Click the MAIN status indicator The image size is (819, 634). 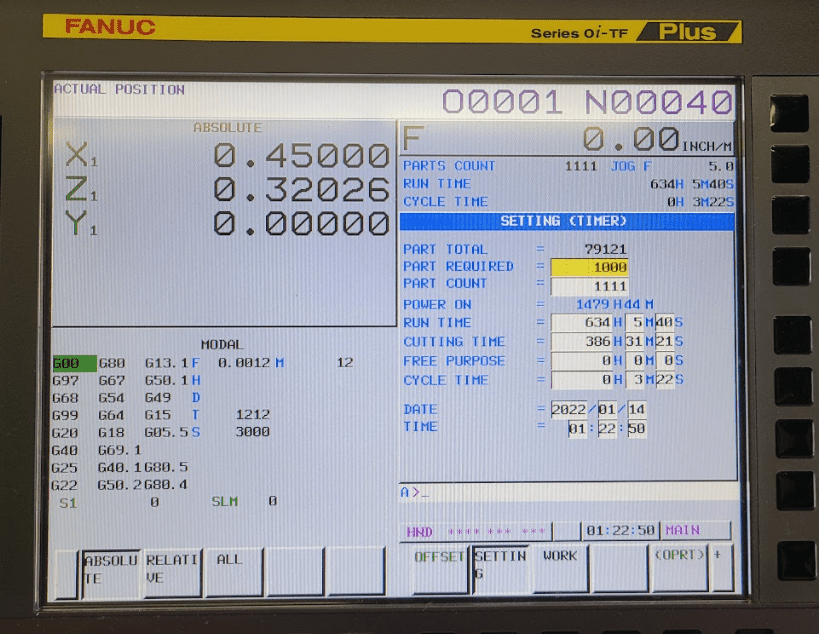(682, 530)
